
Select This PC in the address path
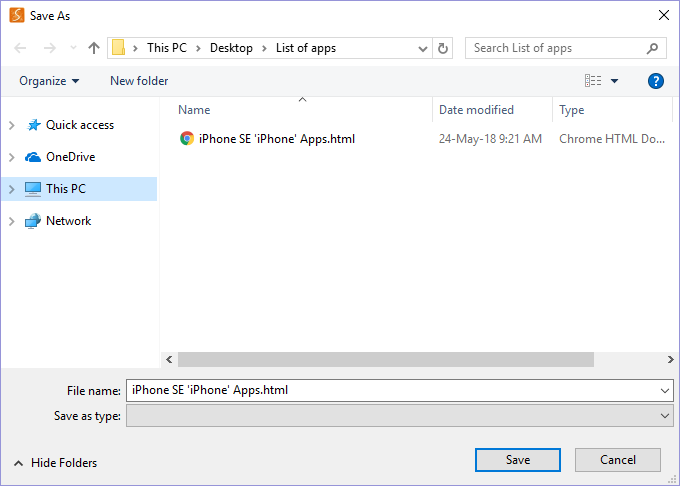pos(167,48)
